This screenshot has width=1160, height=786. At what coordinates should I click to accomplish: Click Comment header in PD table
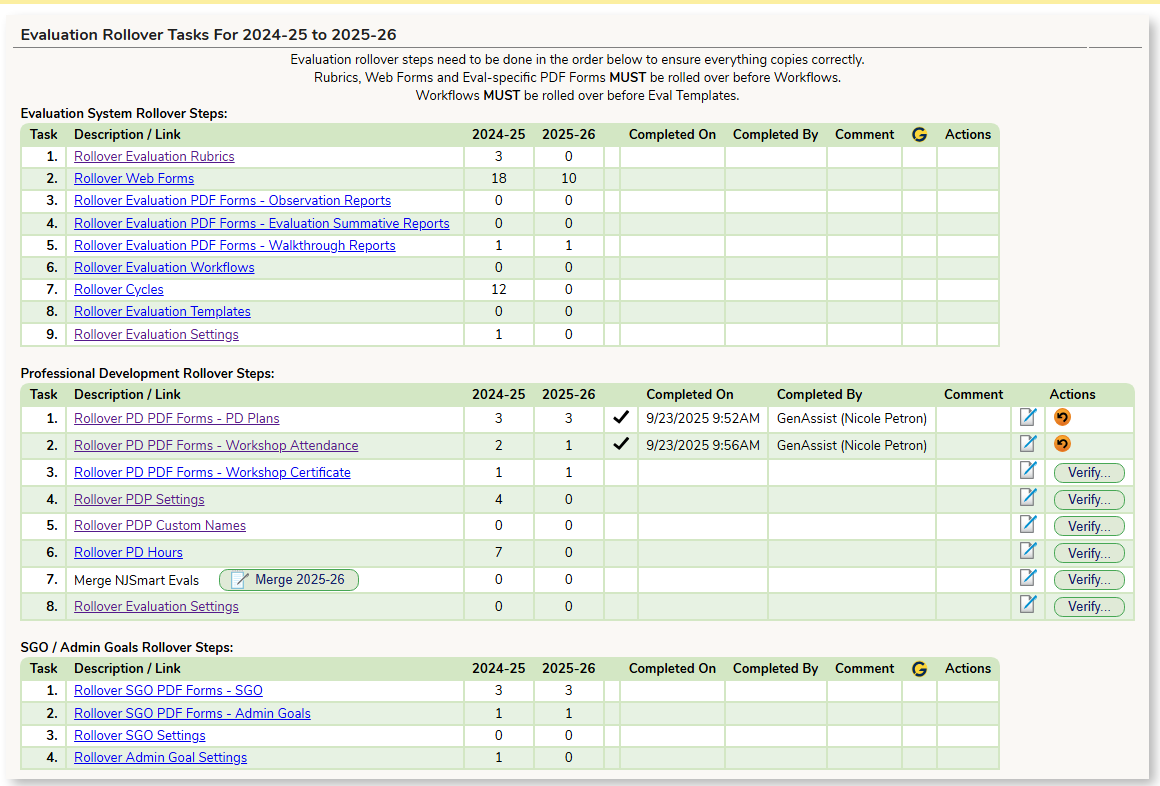(x=974, y=394)
